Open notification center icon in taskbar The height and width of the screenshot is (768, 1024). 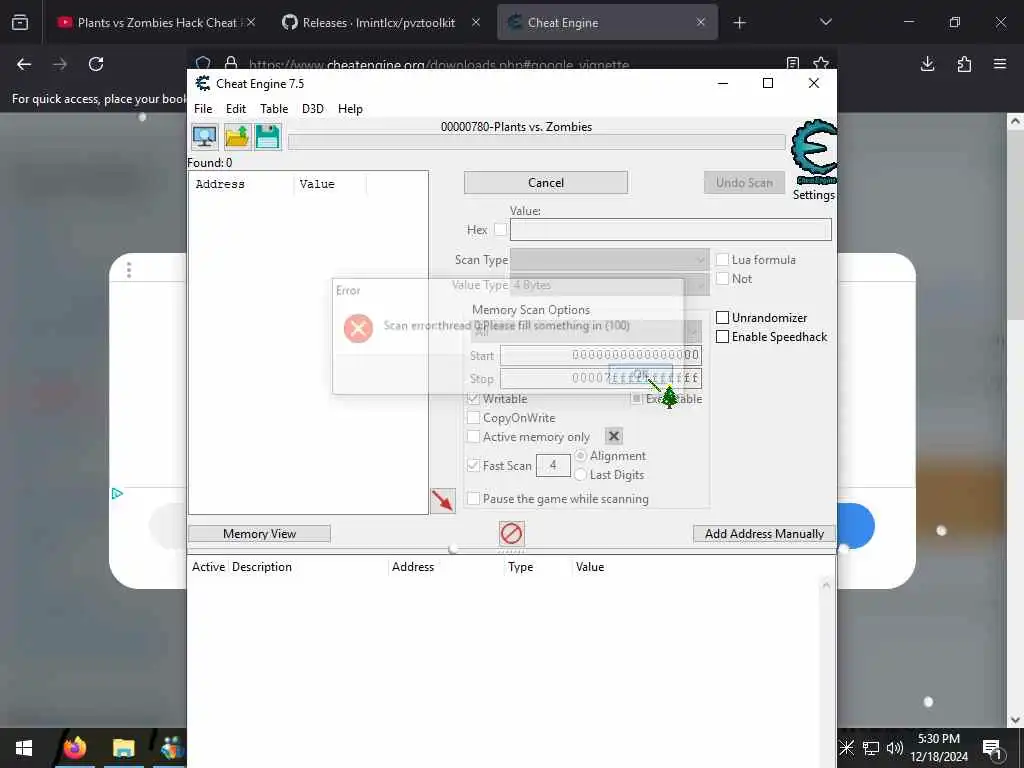(x=993, y=748)
